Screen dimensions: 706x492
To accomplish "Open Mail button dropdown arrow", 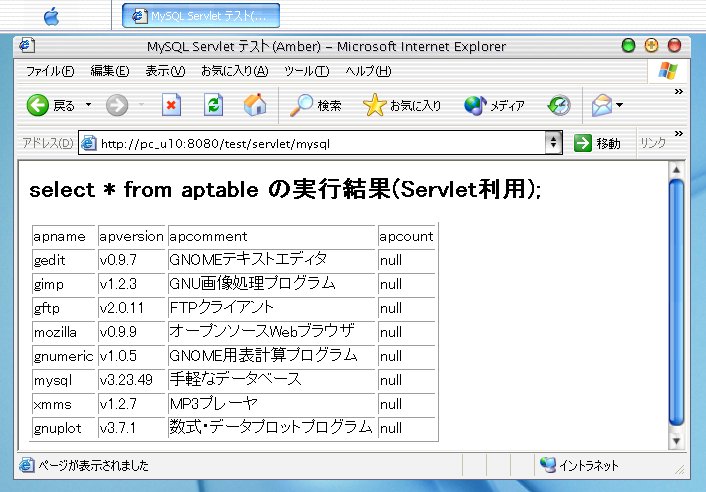I will pyautogui.click(x=620, y=105).
